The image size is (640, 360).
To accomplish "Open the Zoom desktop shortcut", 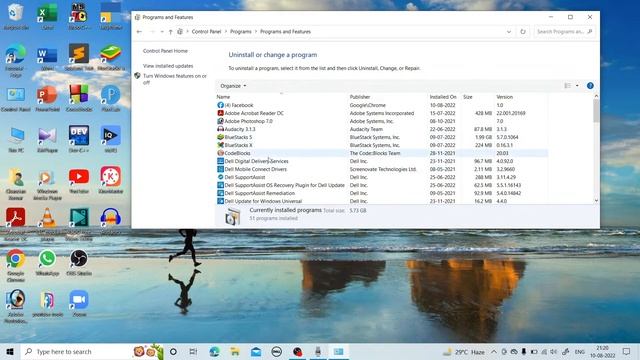I will pyautogui.click(x=79, y=304).
